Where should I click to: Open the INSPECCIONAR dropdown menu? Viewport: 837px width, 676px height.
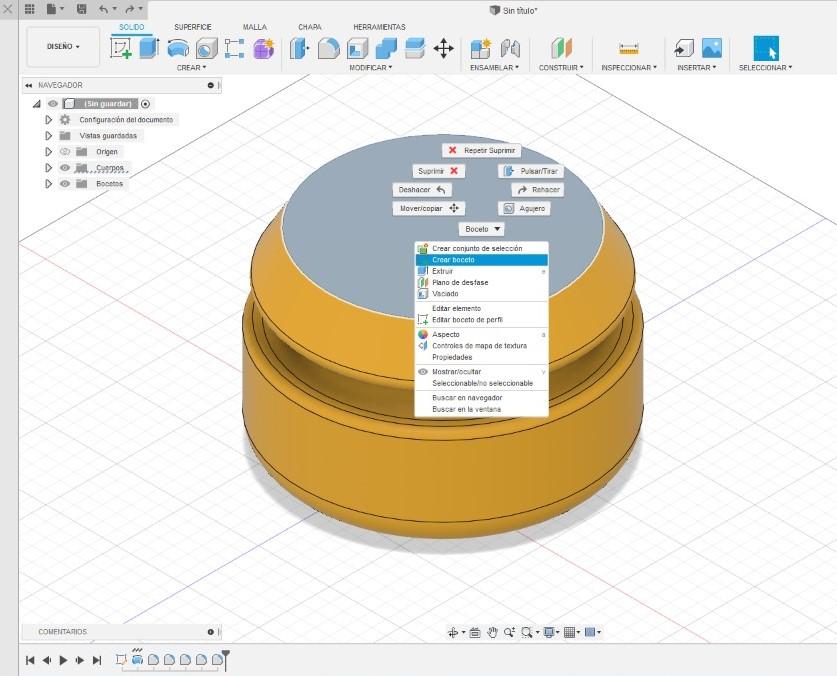tap(629, 68)
